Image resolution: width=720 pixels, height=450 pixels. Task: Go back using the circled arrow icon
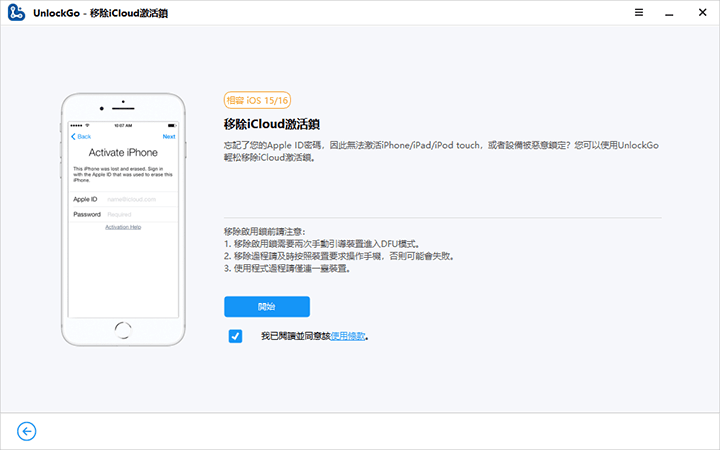pyautogui.click(x=27, y=431)
